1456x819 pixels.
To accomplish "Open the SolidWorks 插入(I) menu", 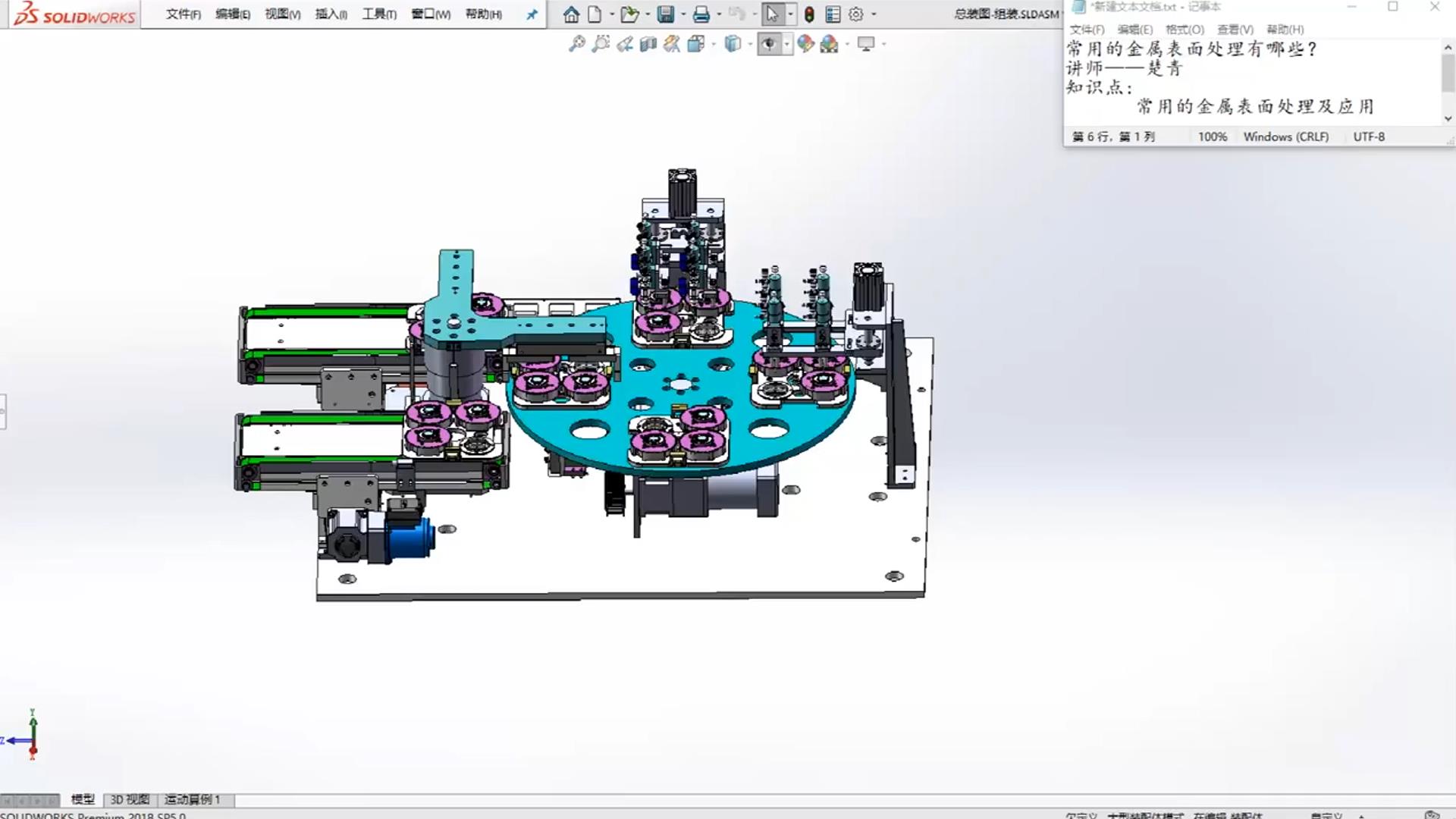I will coord(331,14).
